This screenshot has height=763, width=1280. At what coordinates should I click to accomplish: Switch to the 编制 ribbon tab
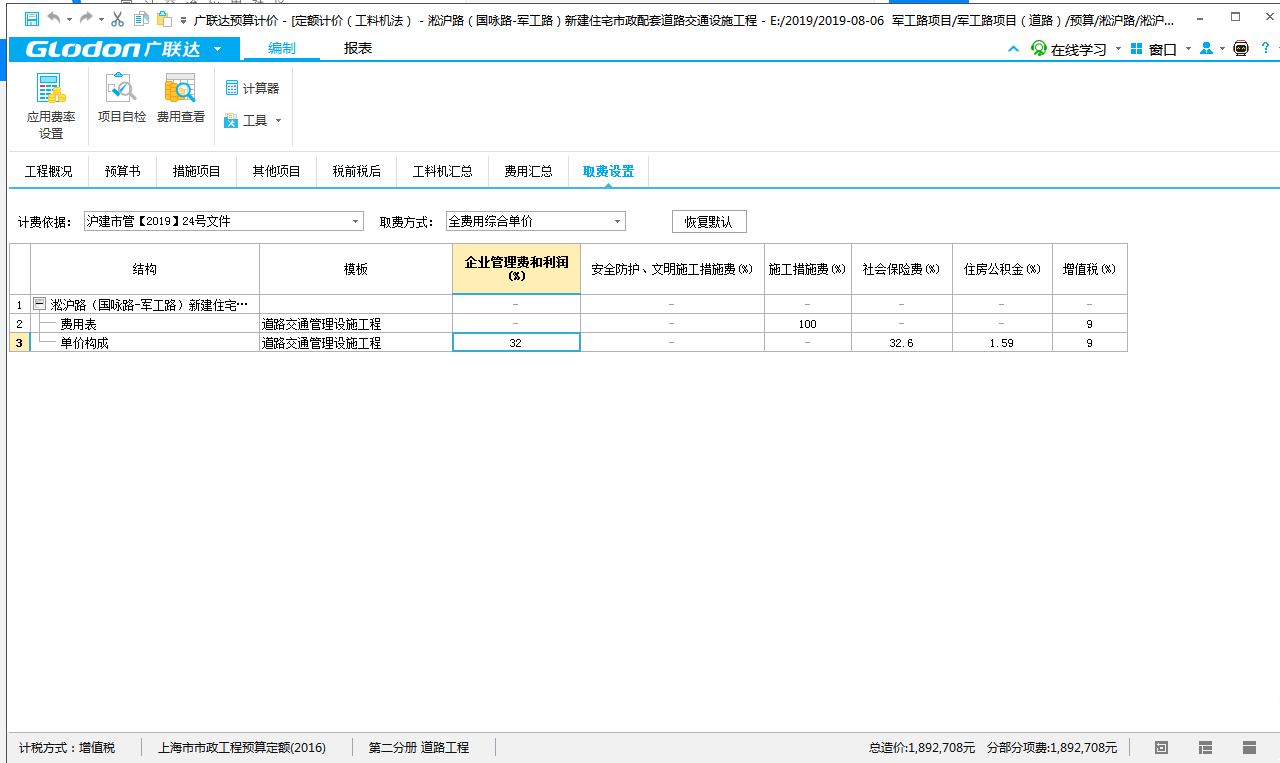coord(282,48)
